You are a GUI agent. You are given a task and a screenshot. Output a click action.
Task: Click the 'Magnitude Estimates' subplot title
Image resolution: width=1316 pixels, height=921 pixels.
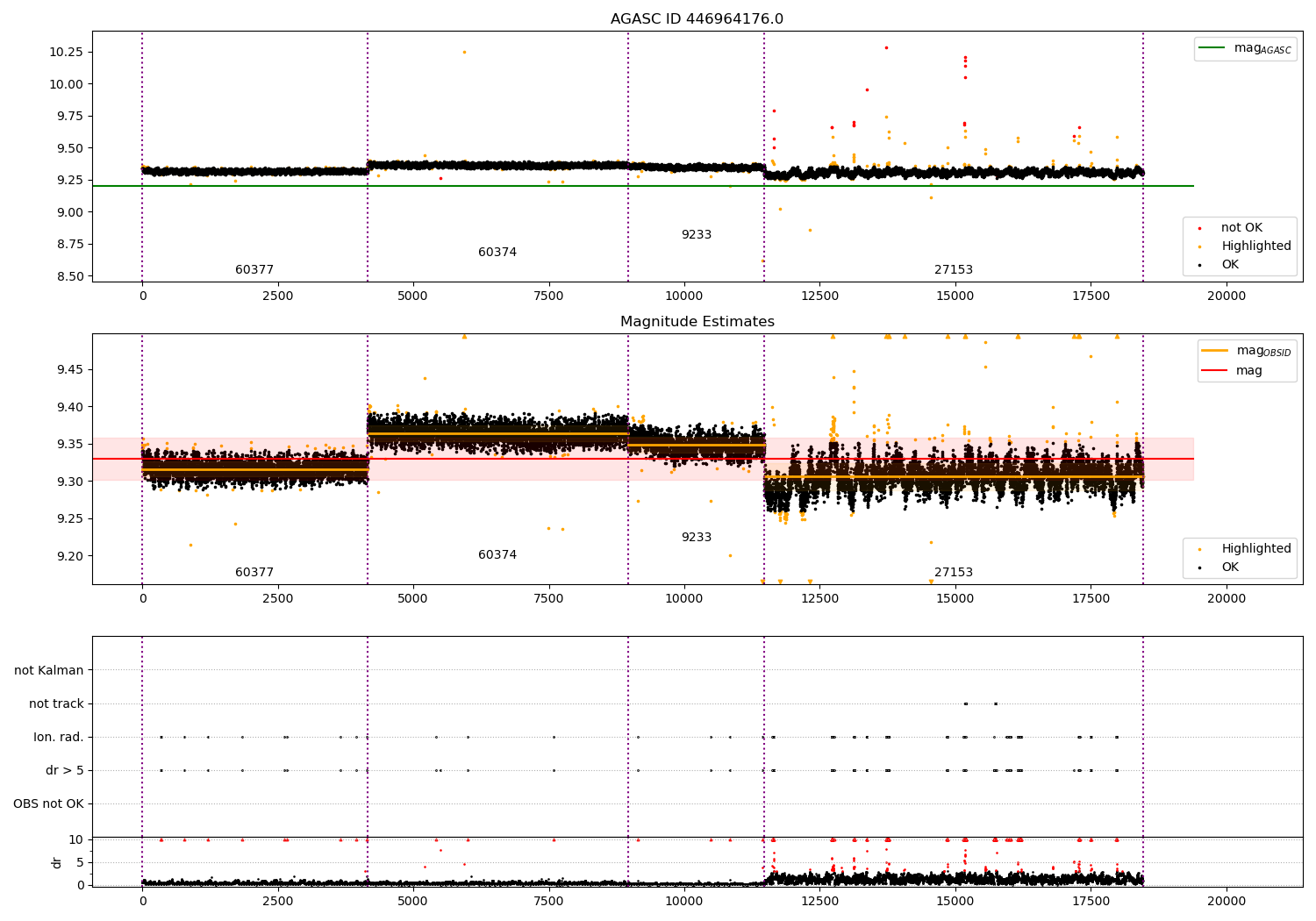(697, 322)
